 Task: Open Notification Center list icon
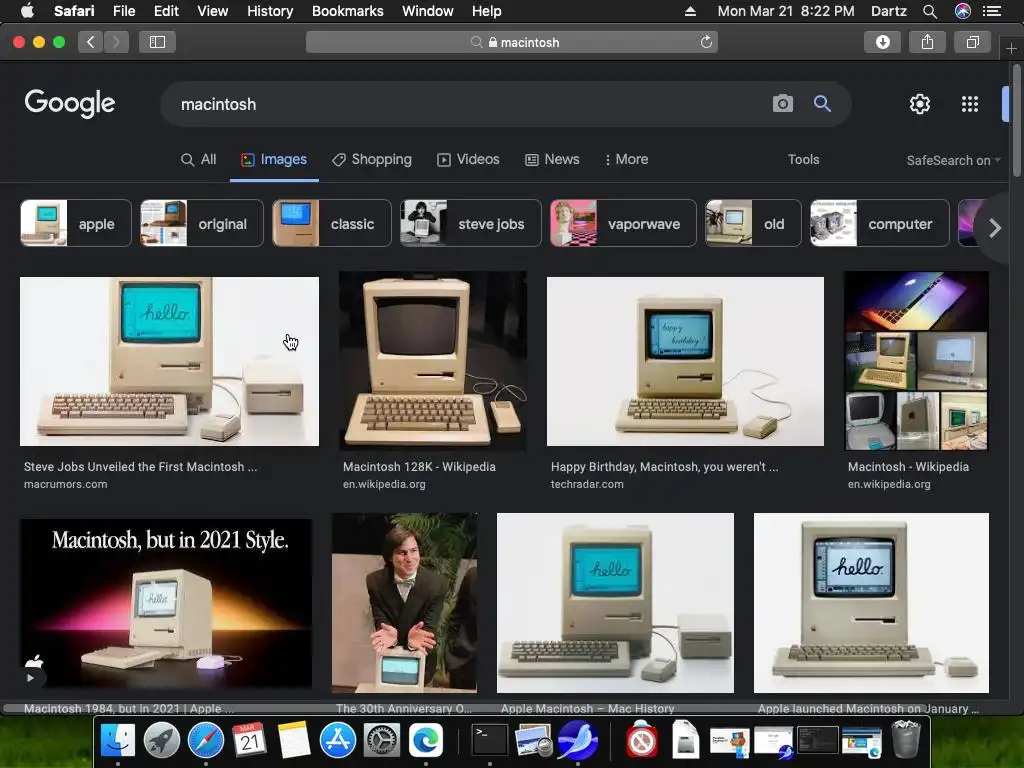[992, 11]
